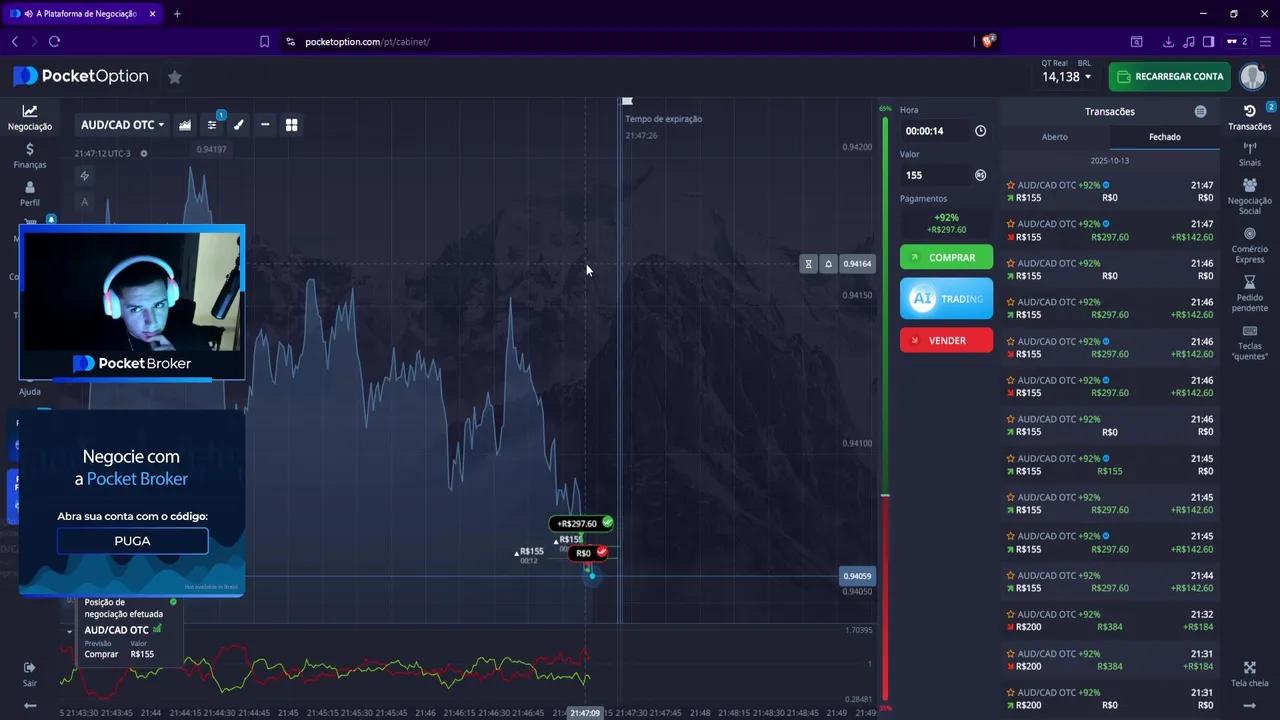1280x720 pixels.
Task: Click the VENDER sell button
Action: [946, 340]
